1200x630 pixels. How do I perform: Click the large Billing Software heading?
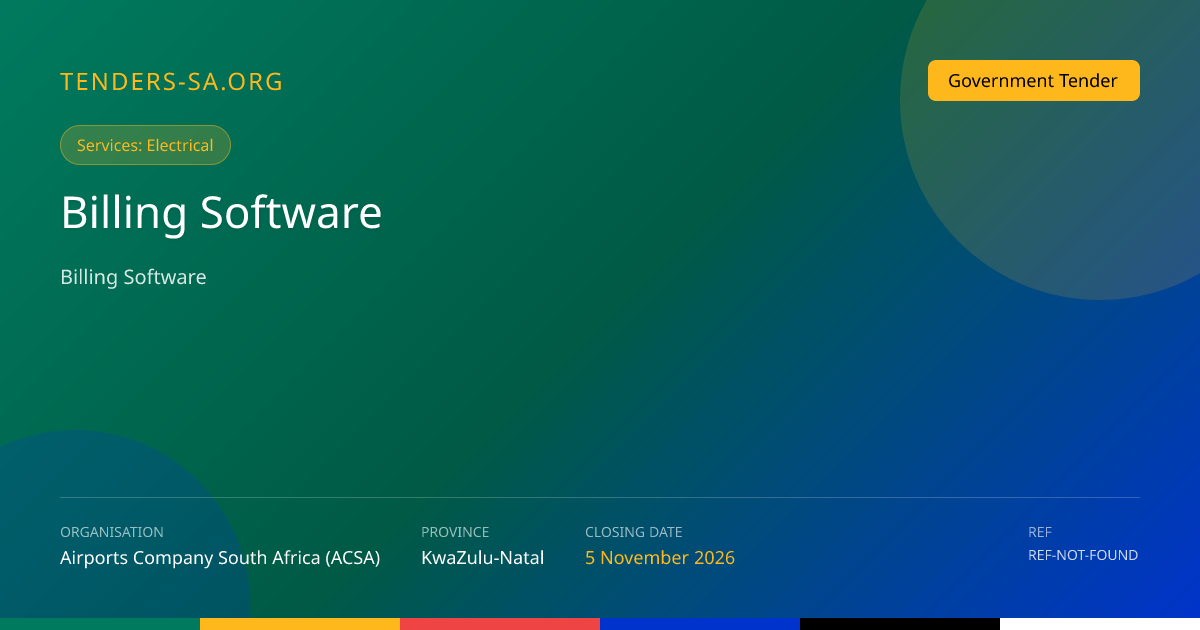(x=221, y=213)
